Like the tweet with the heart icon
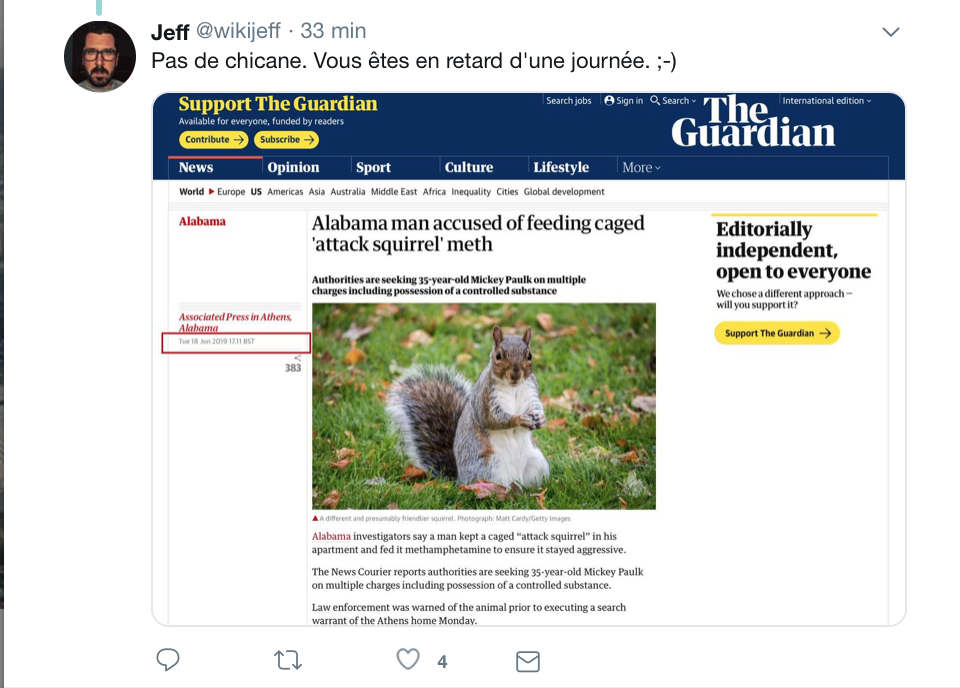The height and width of the screenshot is (688, 960). 408,659
